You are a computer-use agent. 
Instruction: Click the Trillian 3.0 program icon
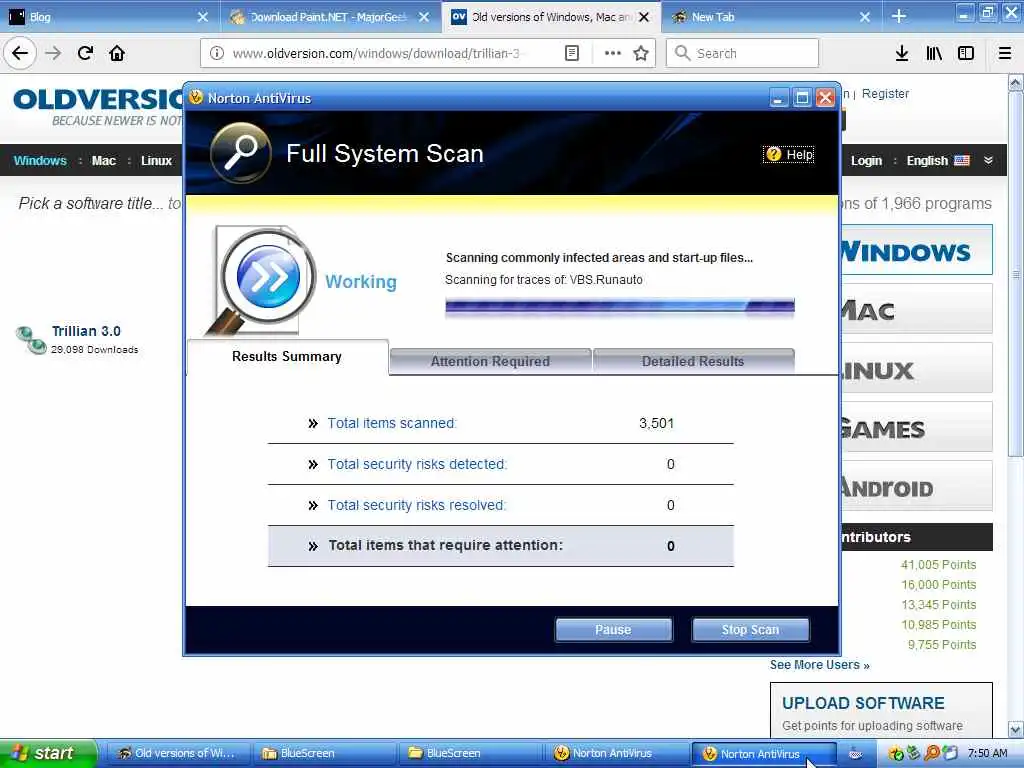31,340
